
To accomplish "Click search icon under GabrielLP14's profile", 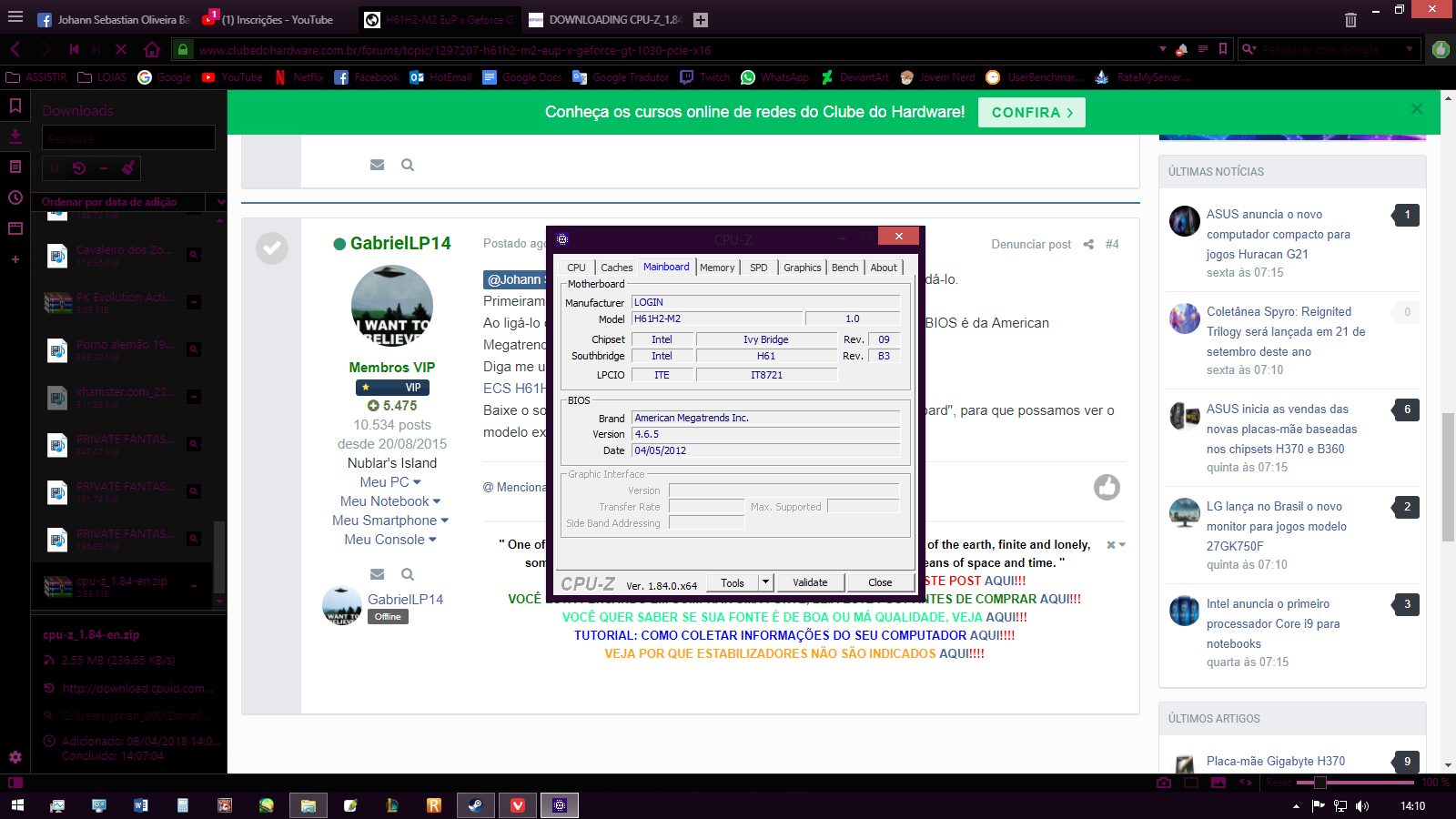I will (408, 574).
